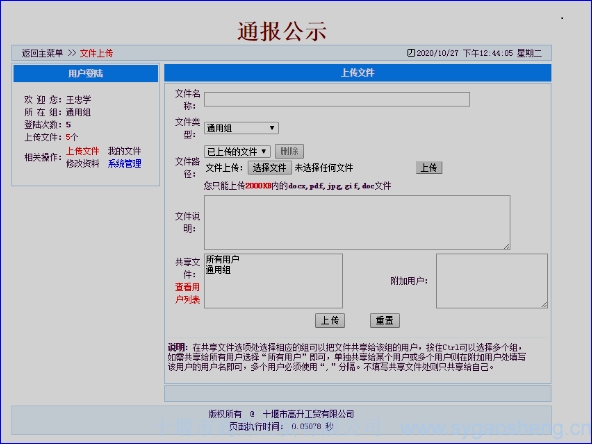
Task: Click the 选择文件 button
Action: [270, 168]
